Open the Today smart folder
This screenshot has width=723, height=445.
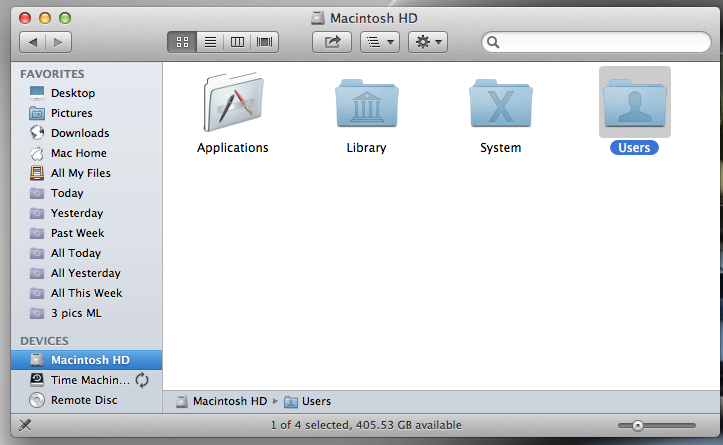pos(87,193)
